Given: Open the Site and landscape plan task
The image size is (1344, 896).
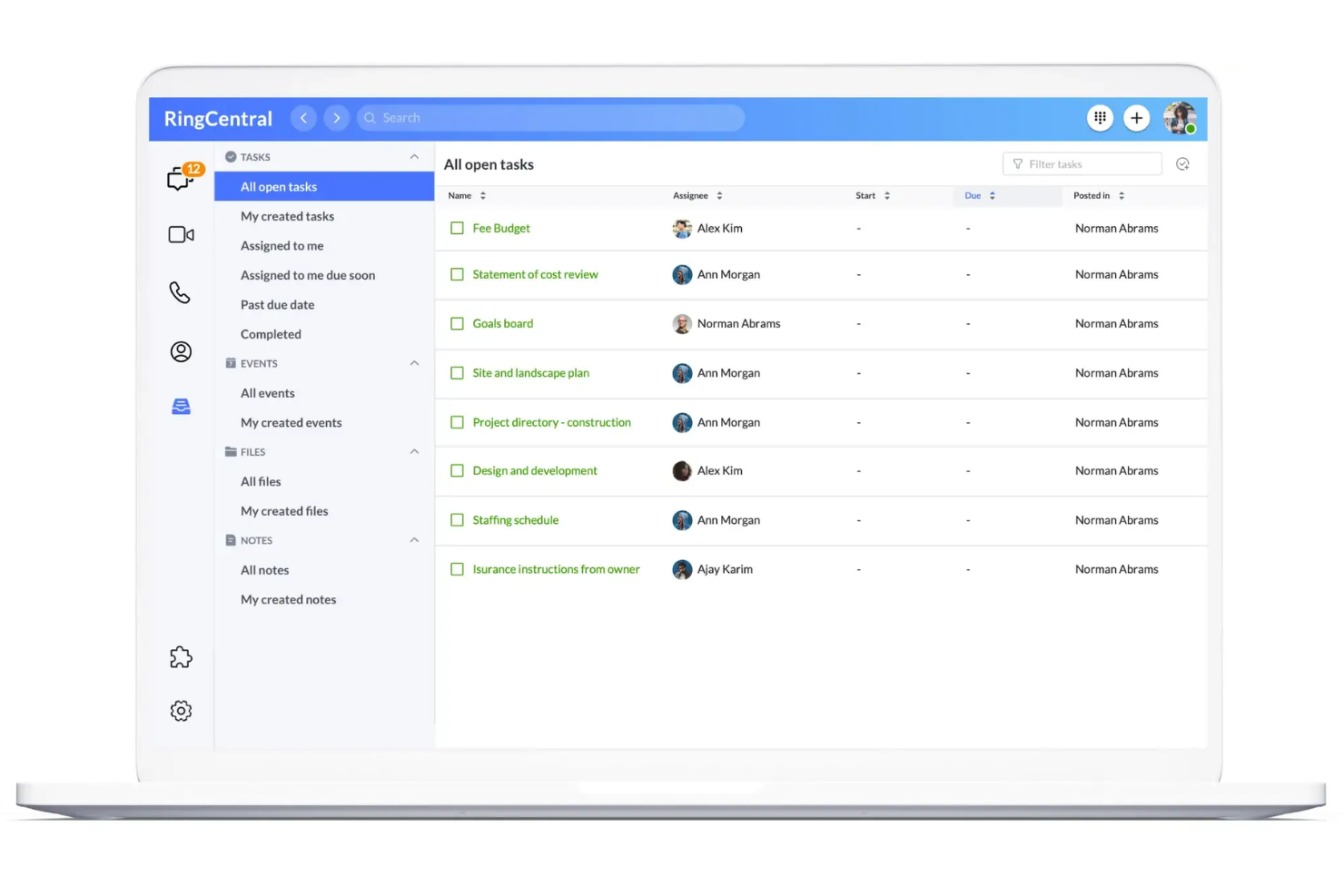Looking at the screenshot, I should [x=530, y=372].
